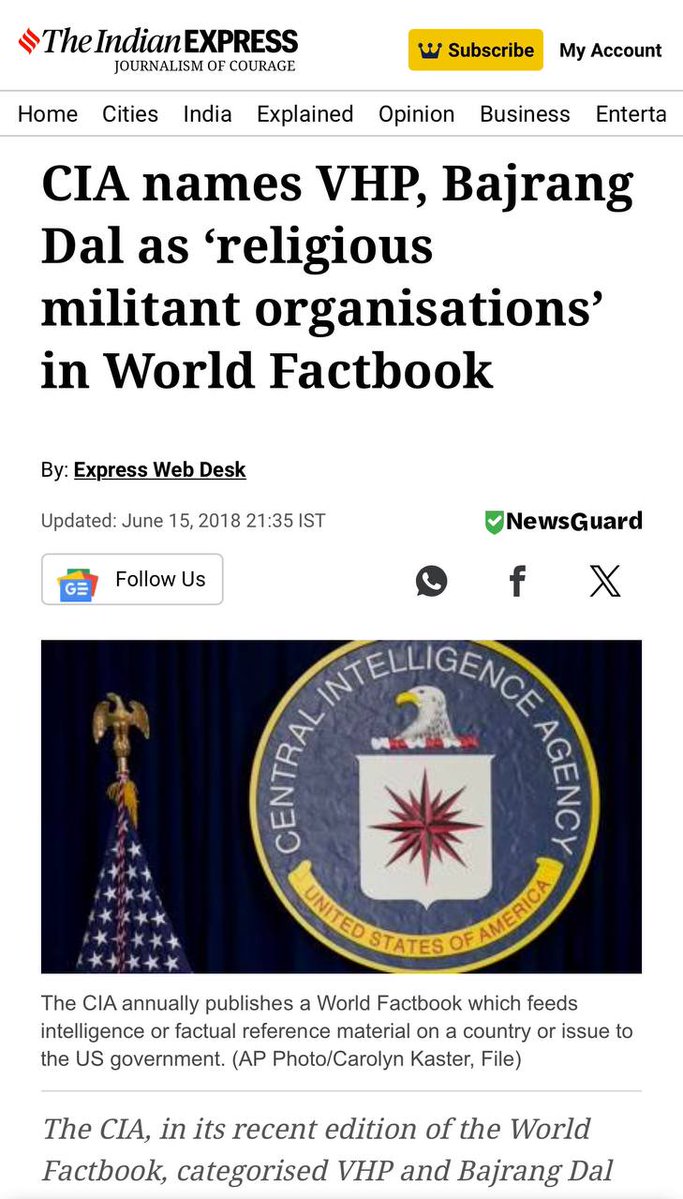683x1199 pixels.
Task: Share article on Facebook icon
Action: (x=518, y=580)
